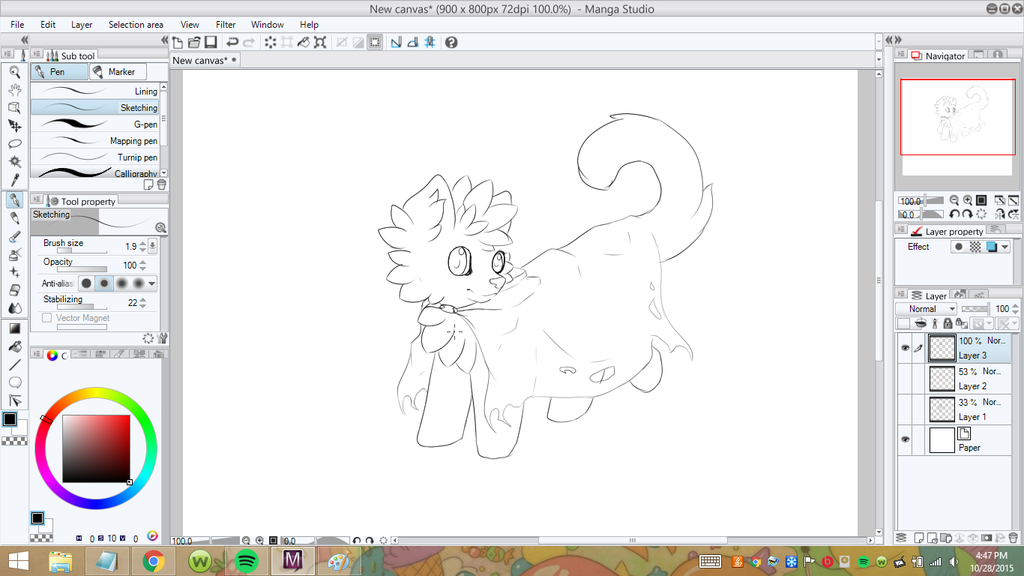Select the Zoom magnifier tool
Image resolution: width=1024 pixels, height=576 pixels.
[14, 72]
